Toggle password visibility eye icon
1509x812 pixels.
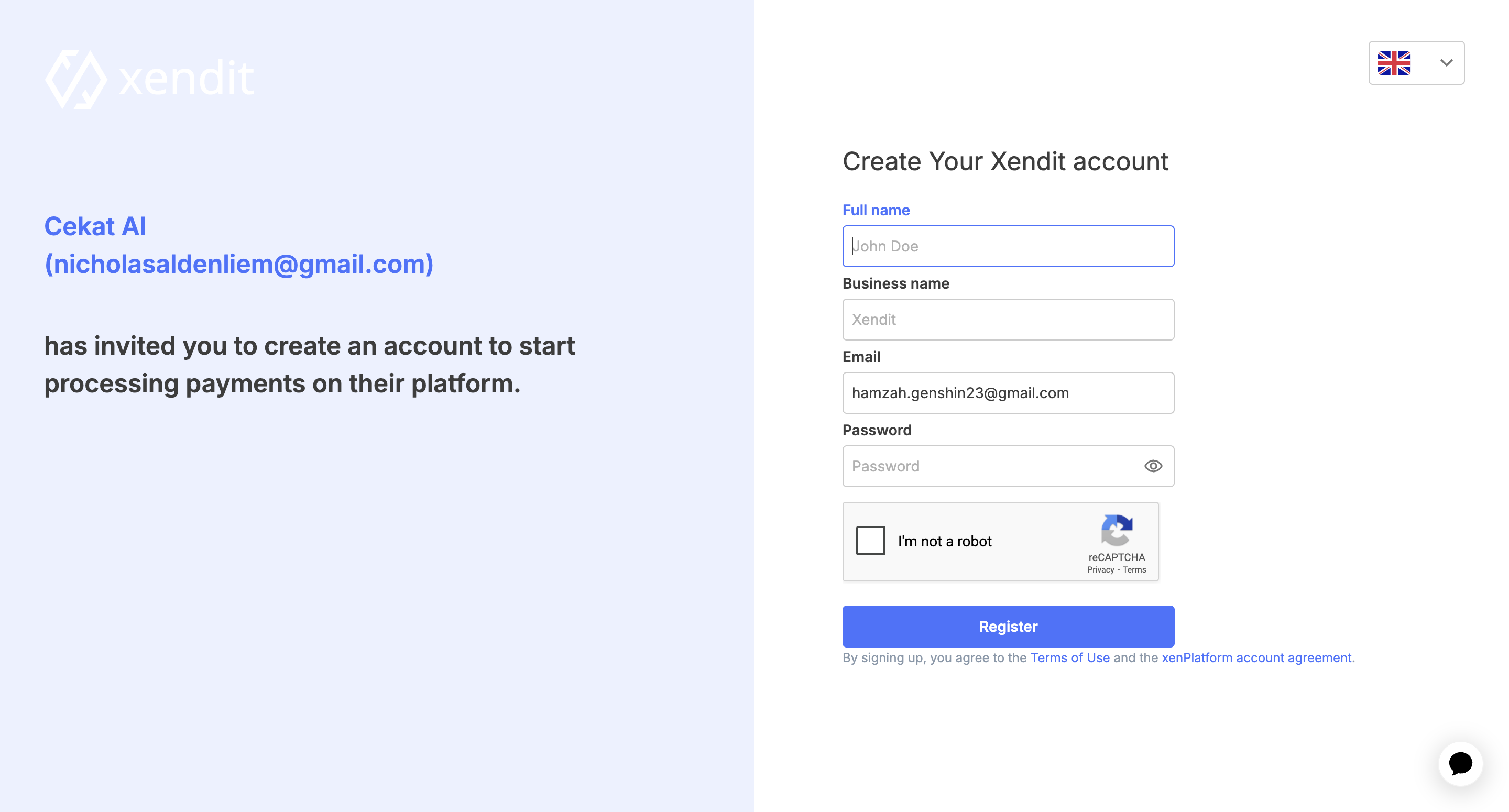click(1153, 466)
